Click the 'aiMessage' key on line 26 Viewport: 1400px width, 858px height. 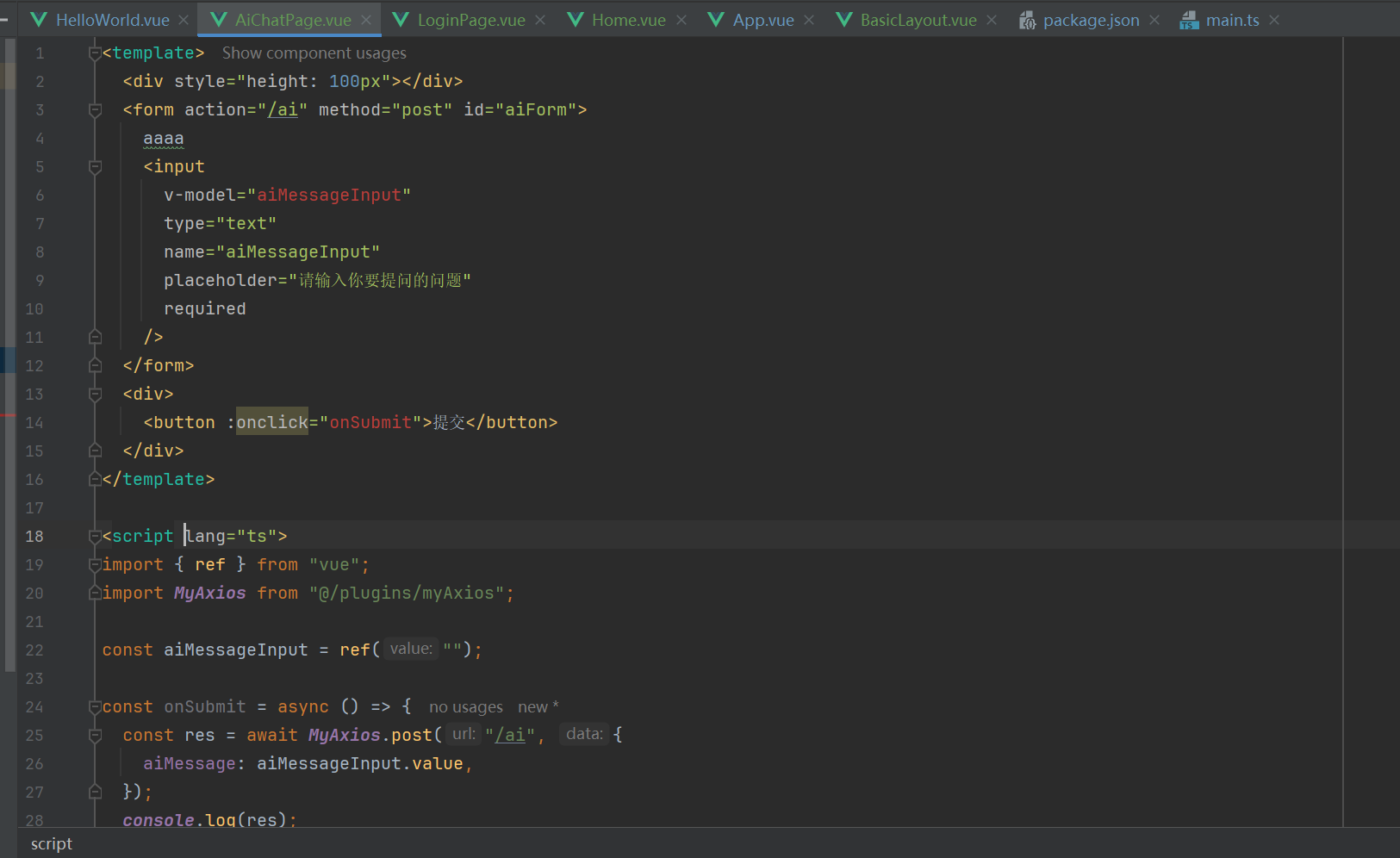tap(190, 763)
